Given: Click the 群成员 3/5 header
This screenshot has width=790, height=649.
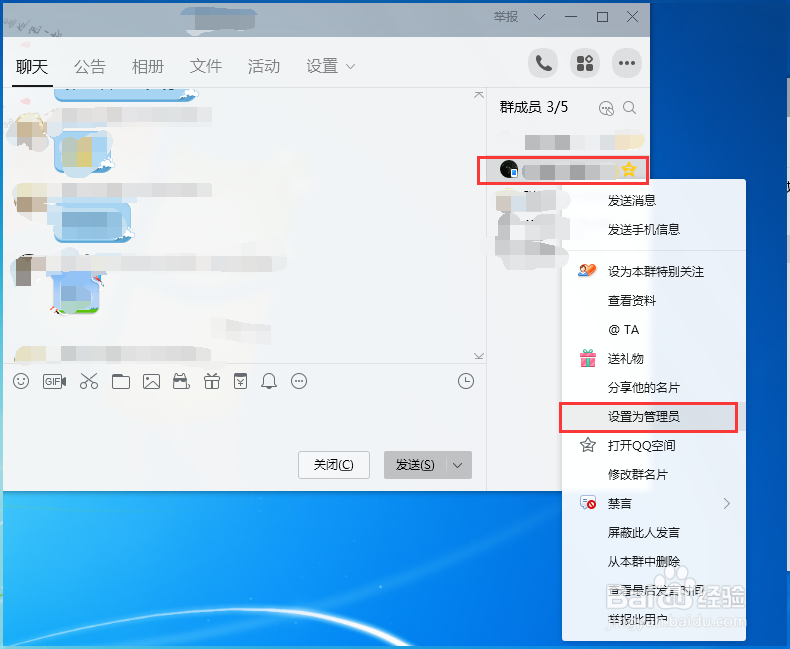Looking at the screenshot, I should [534, 107].
